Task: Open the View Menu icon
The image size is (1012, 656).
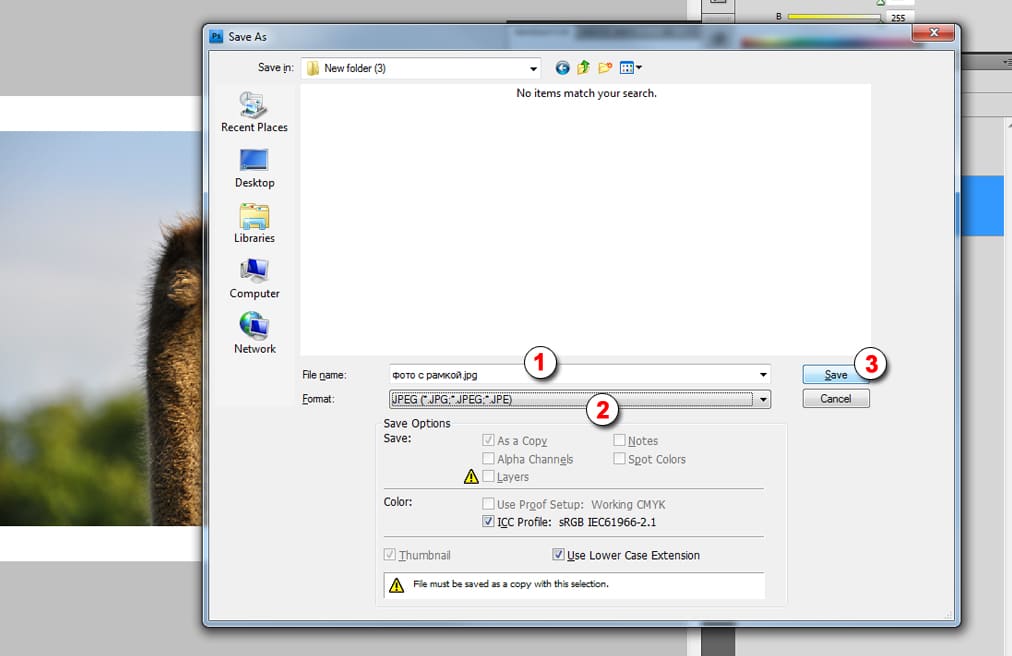Action: click(631, 68)
